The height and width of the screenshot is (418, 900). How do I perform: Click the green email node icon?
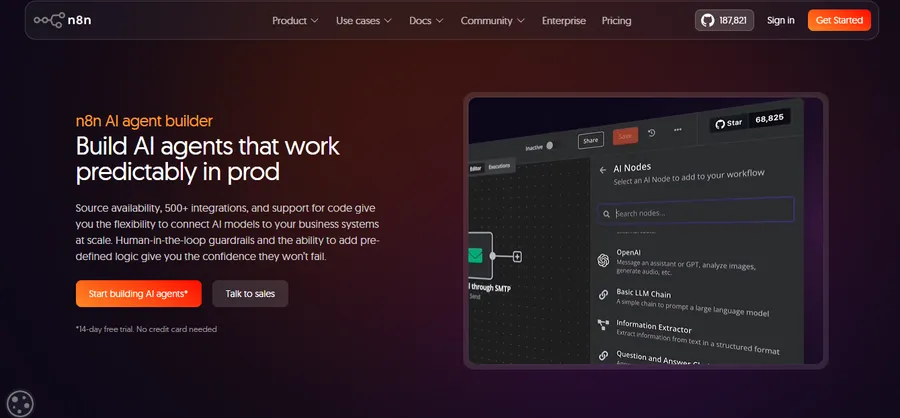pyautogui.click(x=475, y=256)
